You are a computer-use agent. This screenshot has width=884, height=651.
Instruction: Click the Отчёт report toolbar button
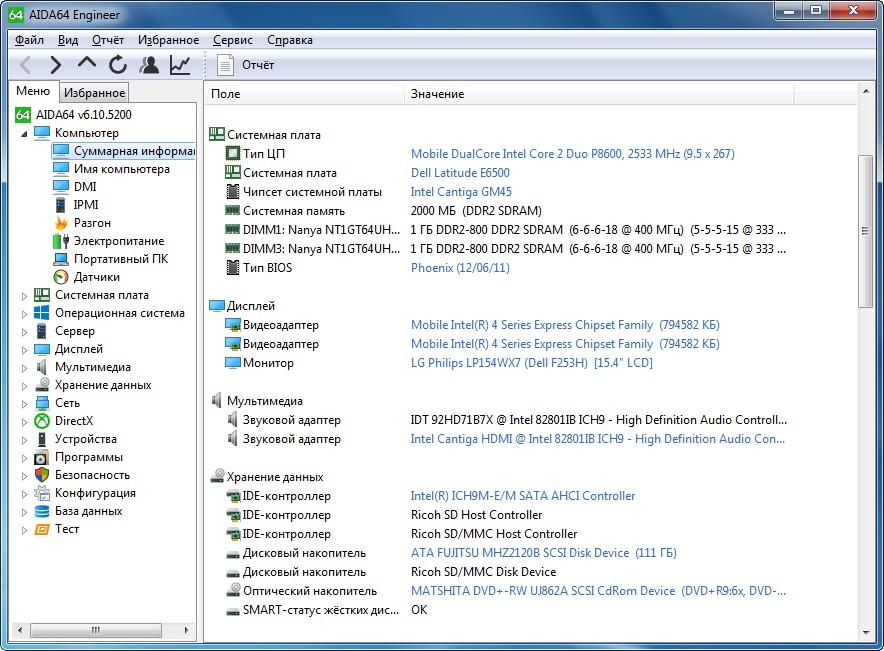click(246, 65)
